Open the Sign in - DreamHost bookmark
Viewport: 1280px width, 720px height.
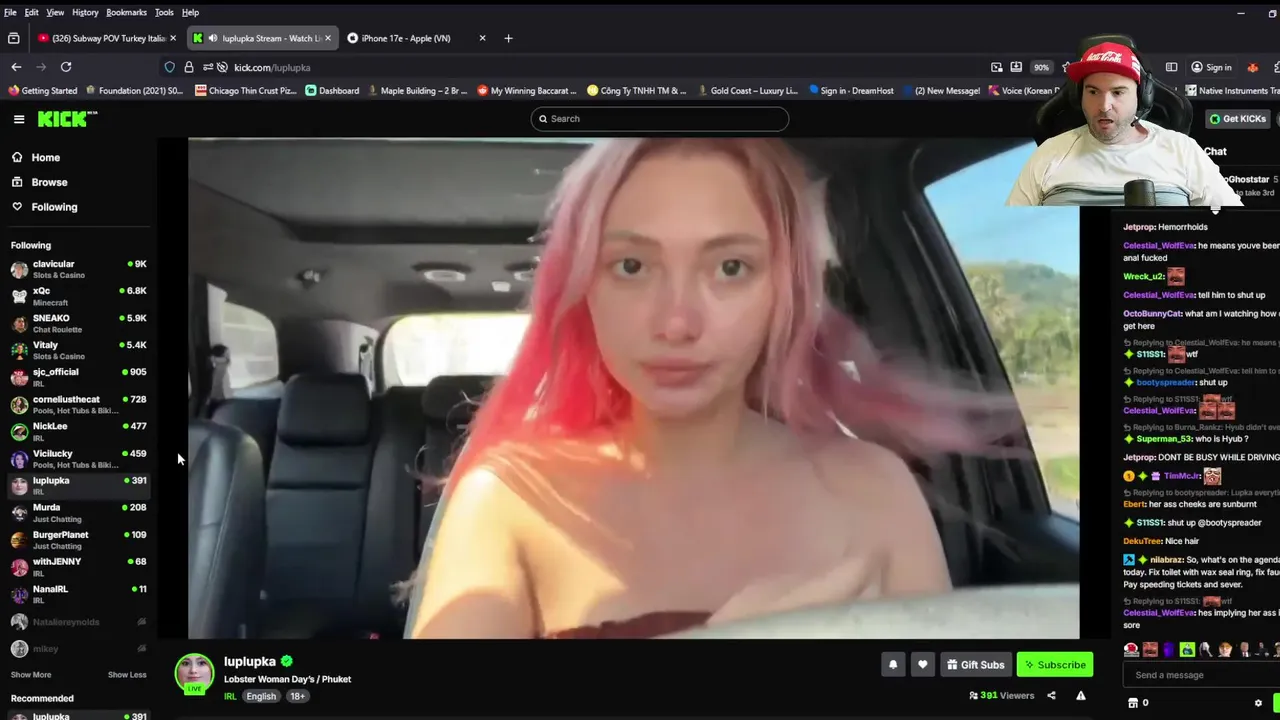851,91
